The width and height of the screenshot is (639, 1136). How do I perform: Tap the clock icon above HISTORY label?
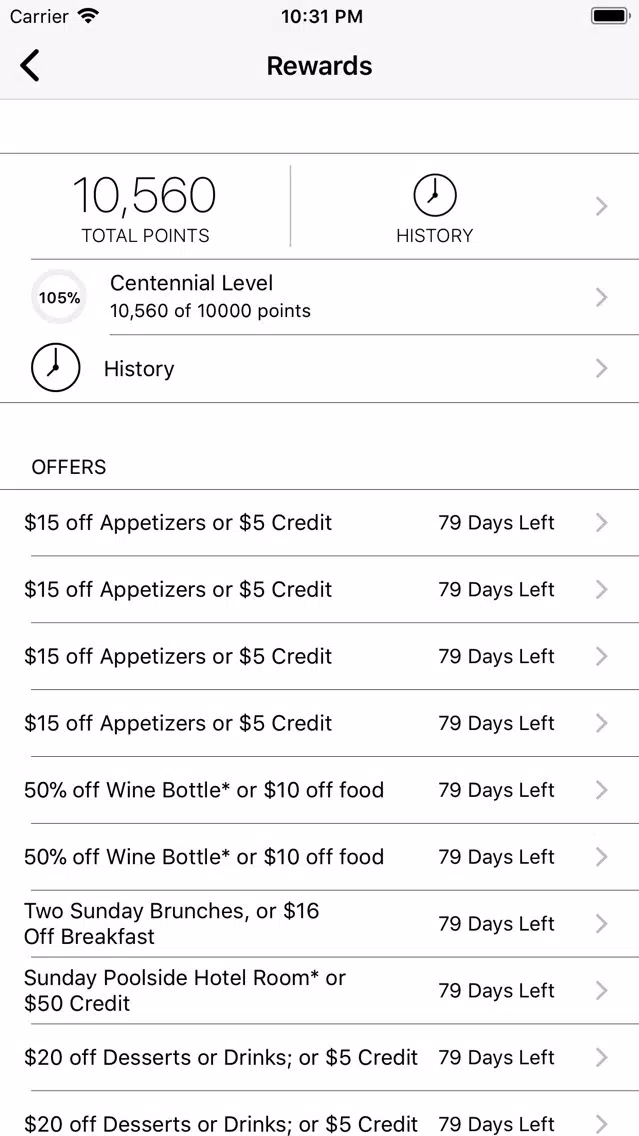(x=434, y=195)
